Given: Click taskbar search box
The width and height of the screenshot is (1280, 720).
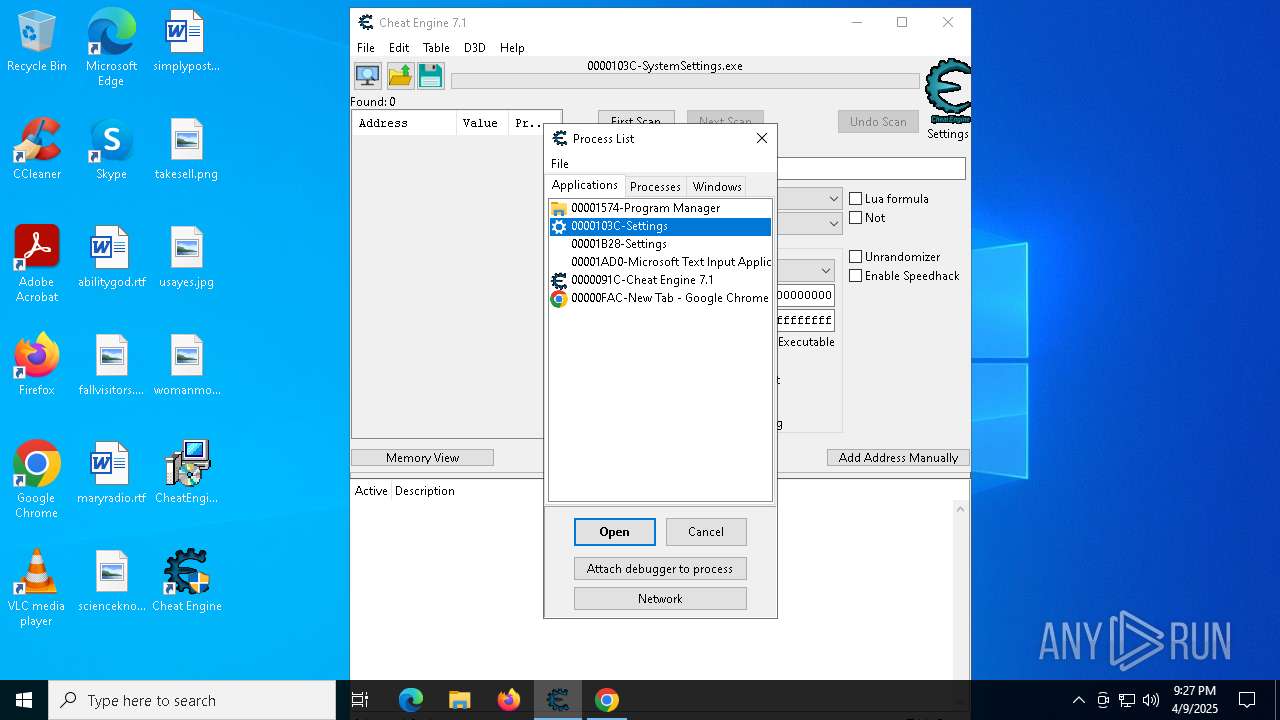Looking at the screenshot, I should [192, 700].
